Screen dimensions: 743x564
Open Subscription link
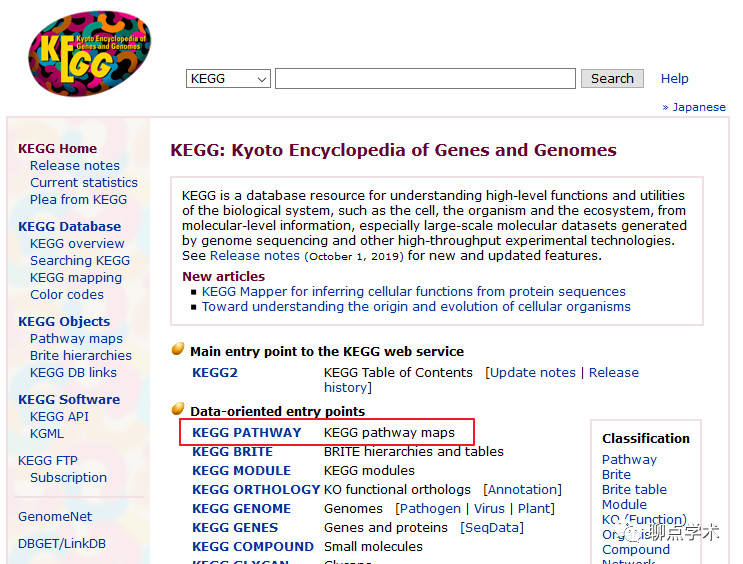68,478
